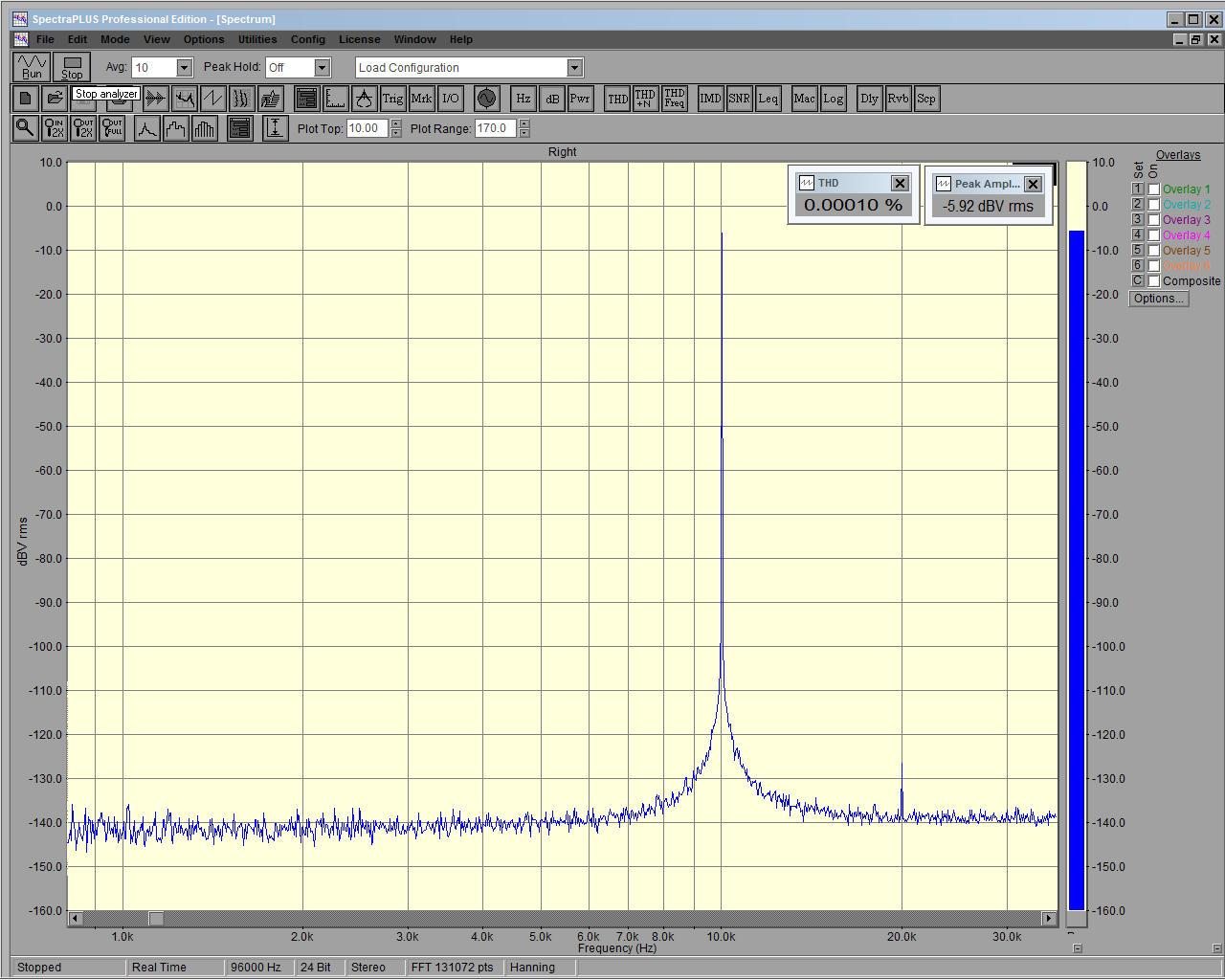
Task: Expand the Load Configuration dropdown
Action: (574, 68)
